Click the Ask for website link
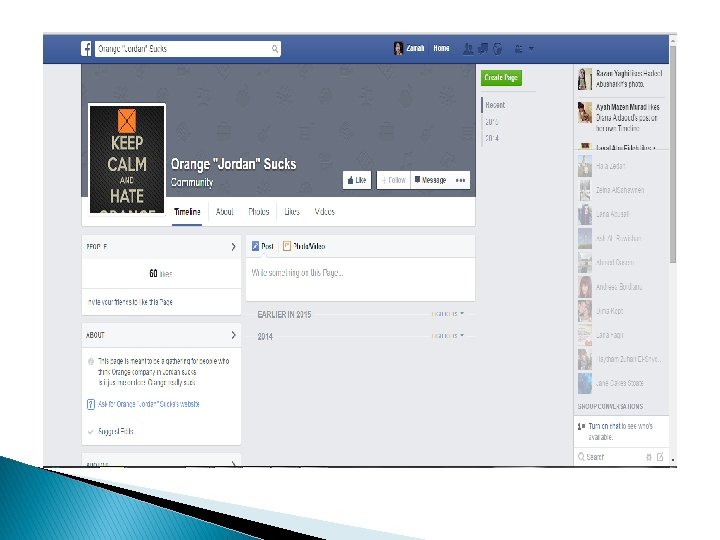This screenshot has height=540, width=720. point(149,404)
